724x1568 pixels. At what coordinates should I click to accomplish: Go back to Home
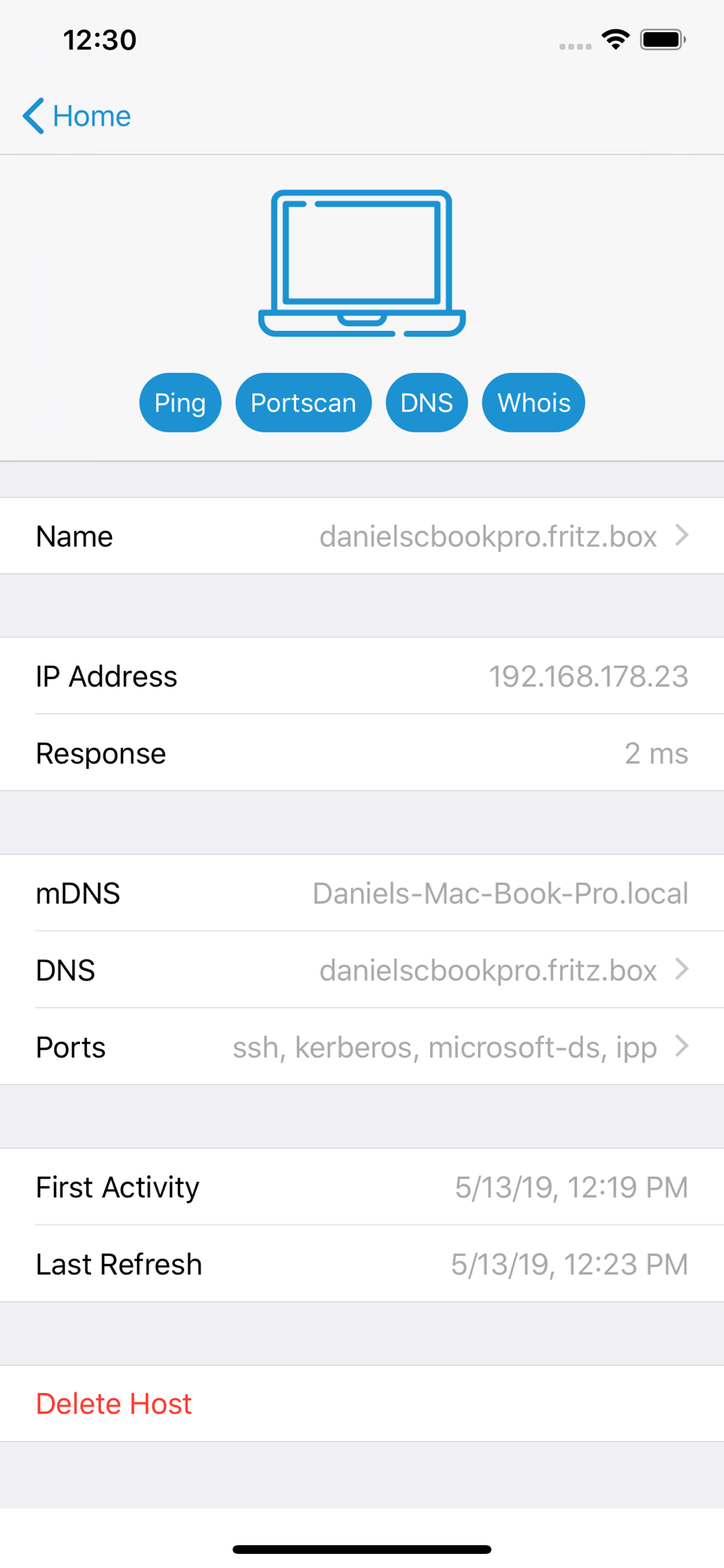pyautogui.click(x=77, y=116)
